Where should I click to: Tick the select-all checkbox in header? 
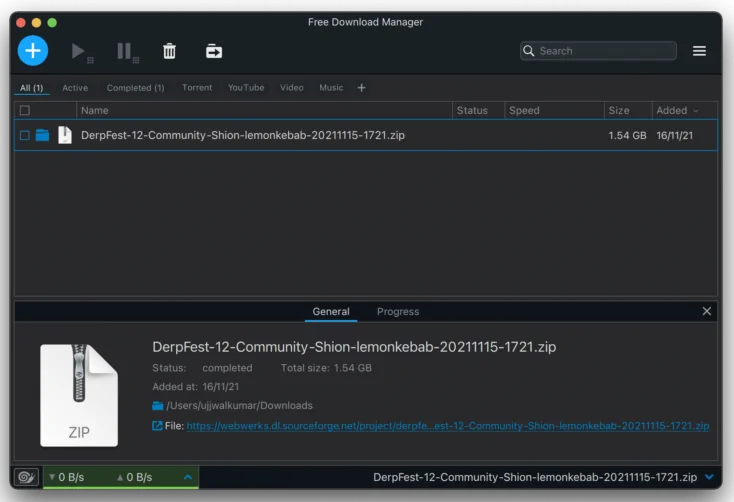[25, 111]
